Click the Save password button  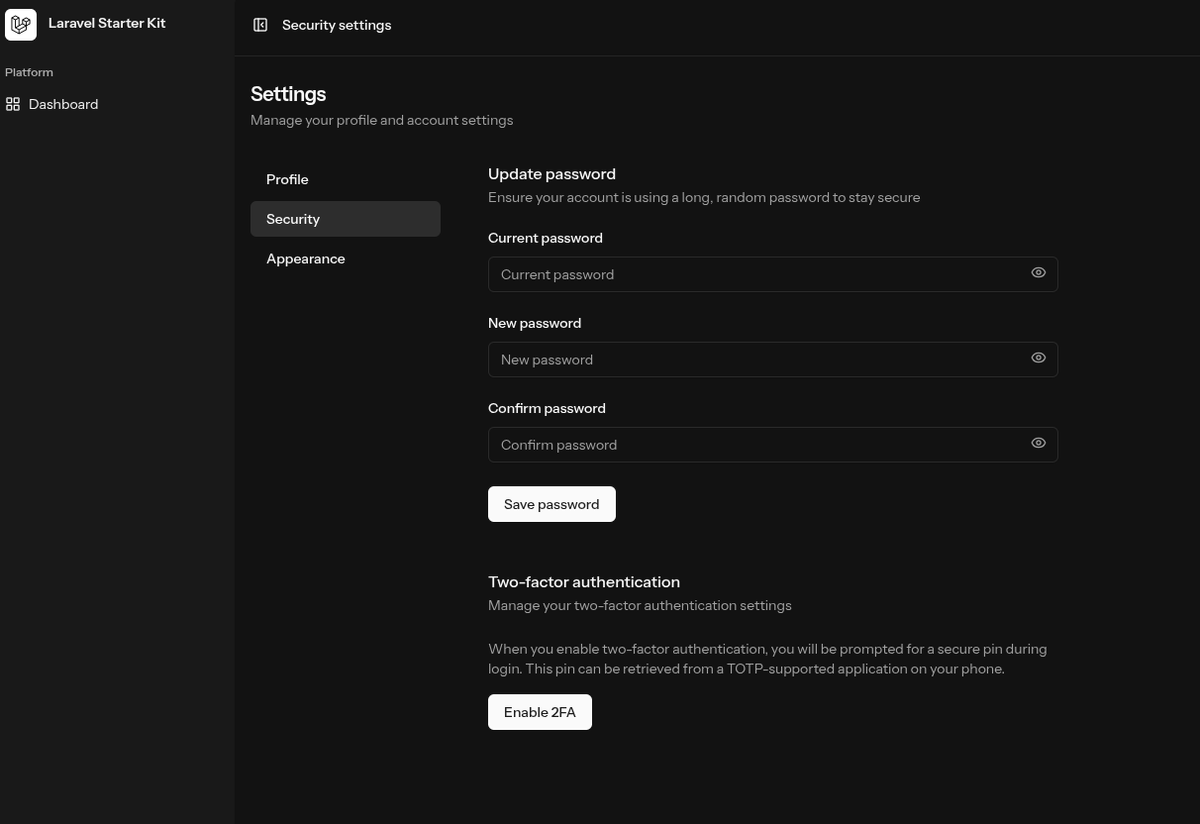coord(552,504)
